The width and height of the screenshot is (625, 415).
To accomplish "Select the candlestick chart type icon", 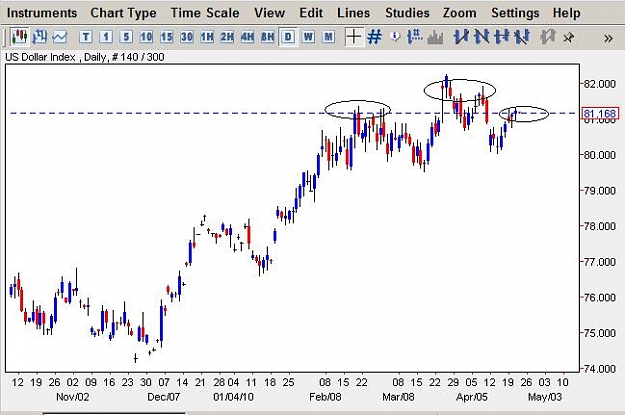I will [x=20, y=37].
